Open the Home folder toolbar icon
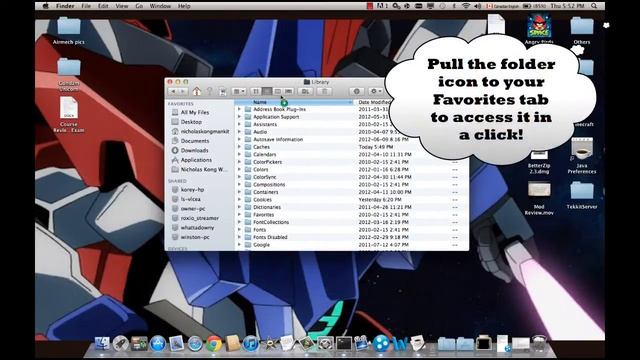The width and height of the screenshot is (640, 360). (197, 91)
